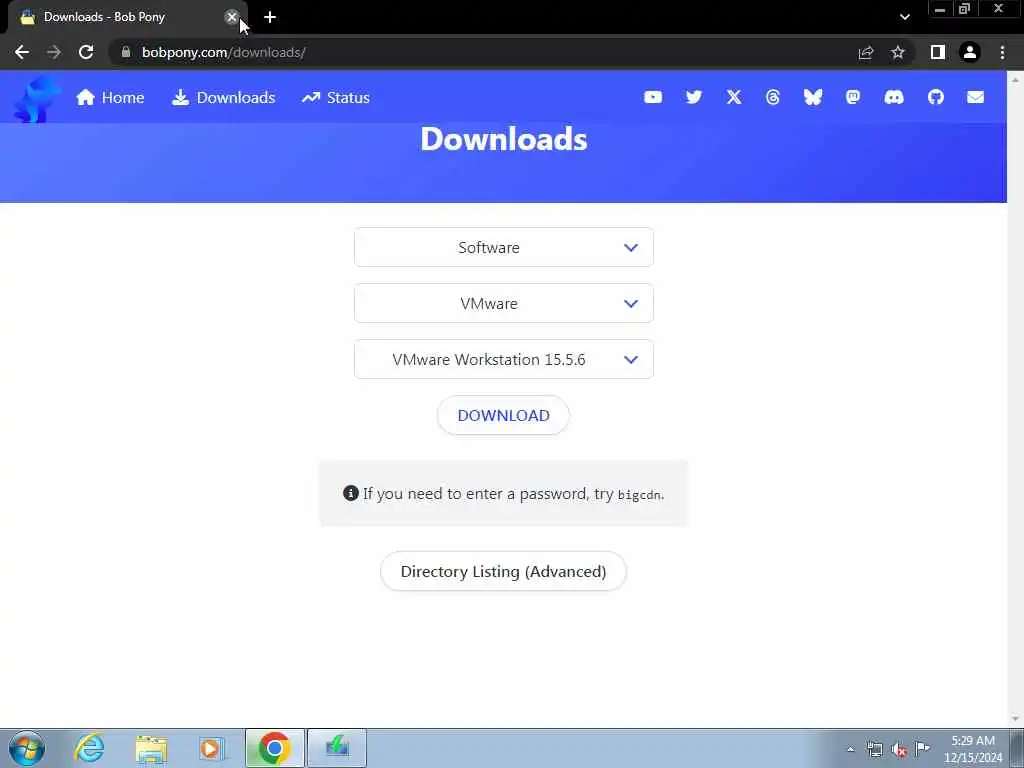
Task: Share this page icon in address bar
Action: 866,52
